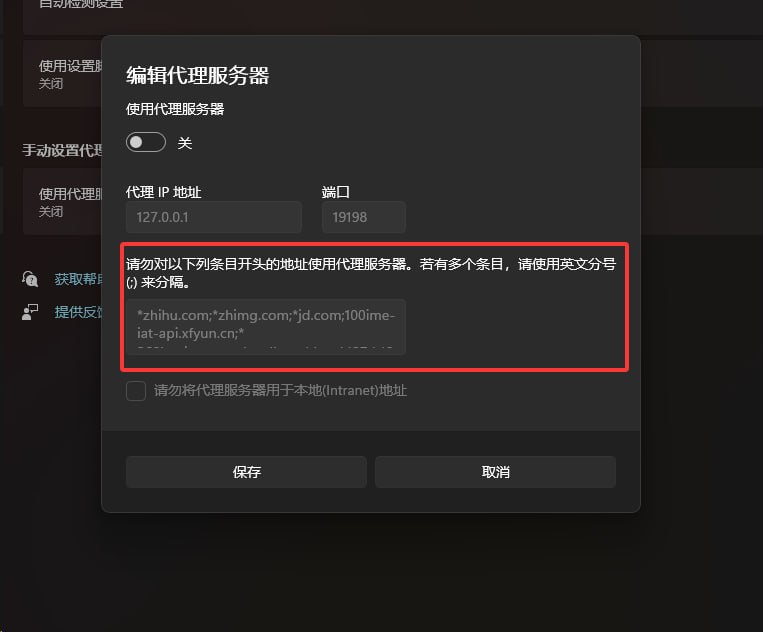Click the 端口 label above port field
The width and height of the screenshot is (763, 632).
335,192
